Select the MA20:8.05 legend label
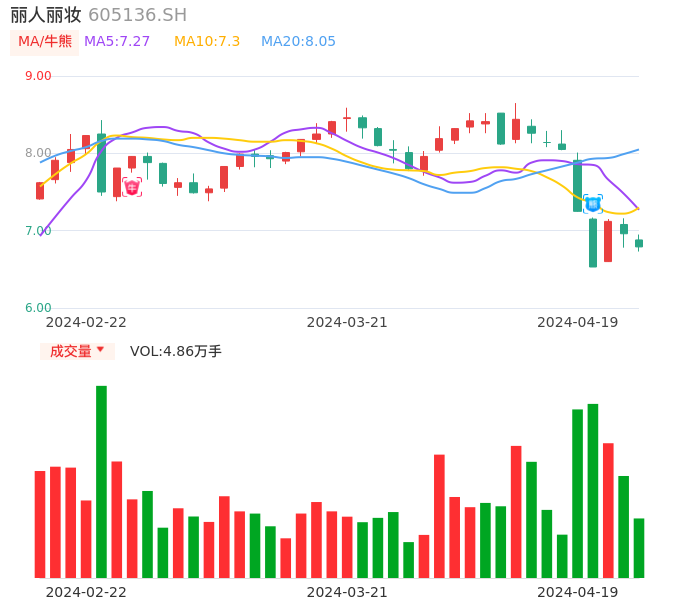 click(298, 42)
